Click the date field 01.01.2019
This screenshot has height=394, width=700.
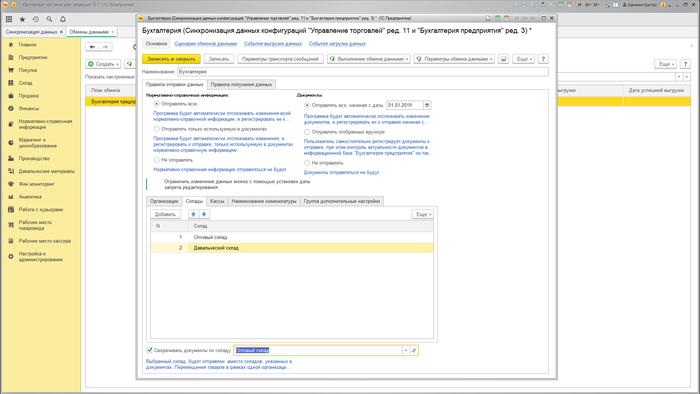(x=404, y=105)
